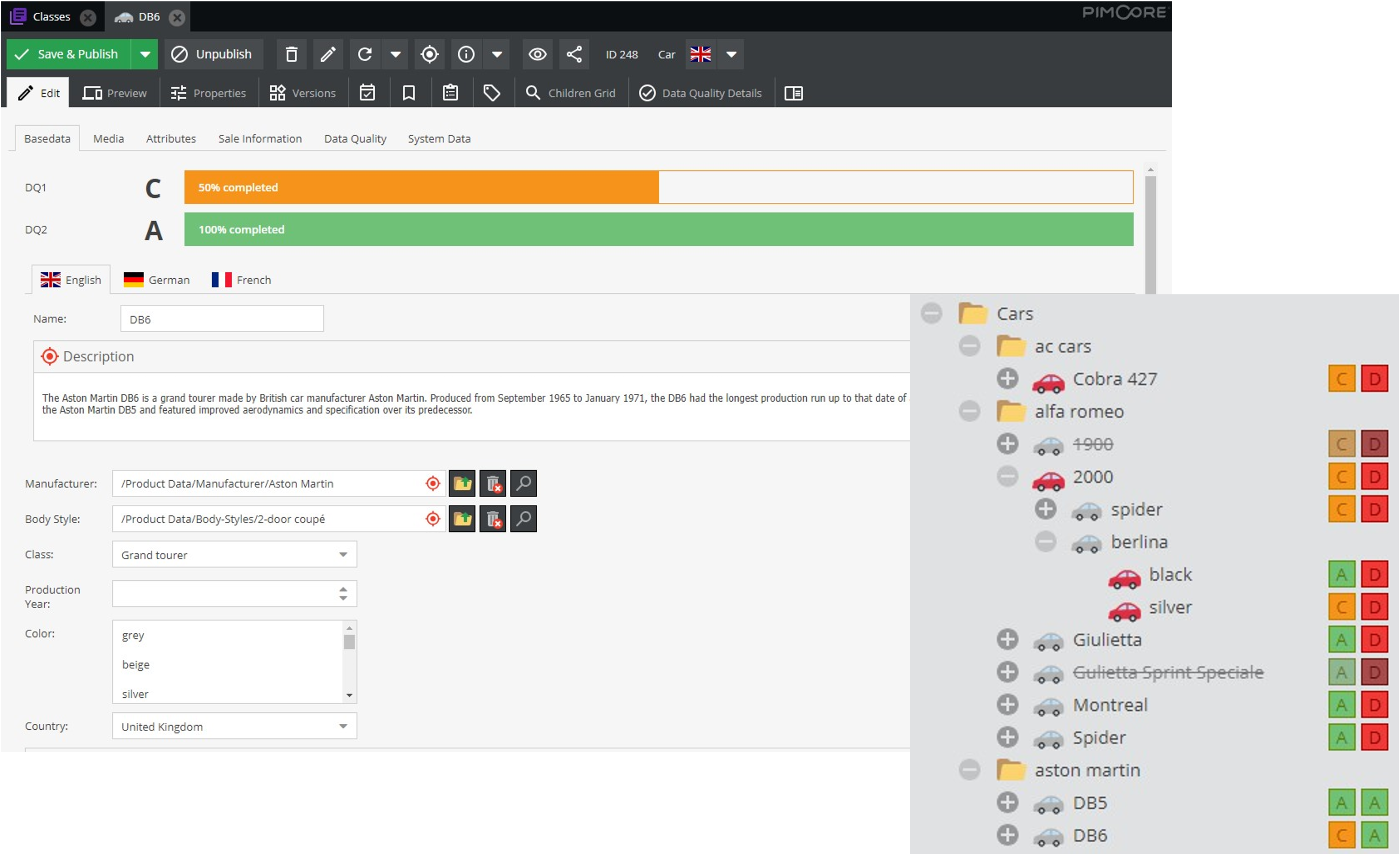Open the Data Quality Details tab
Screen dimensions: 1400x855
click(x=700, y=93)
